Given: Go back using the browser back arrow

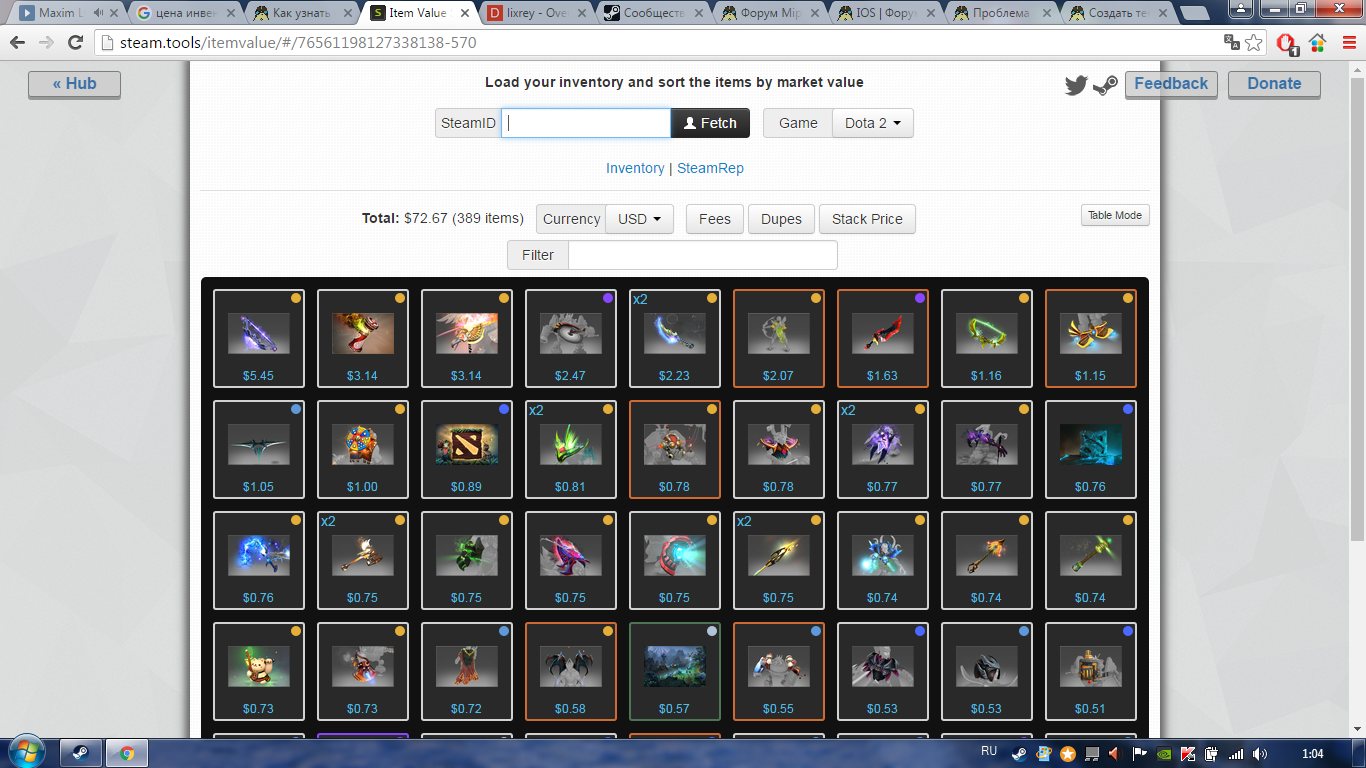Looking at the screenshot, I should pos(17,43).
